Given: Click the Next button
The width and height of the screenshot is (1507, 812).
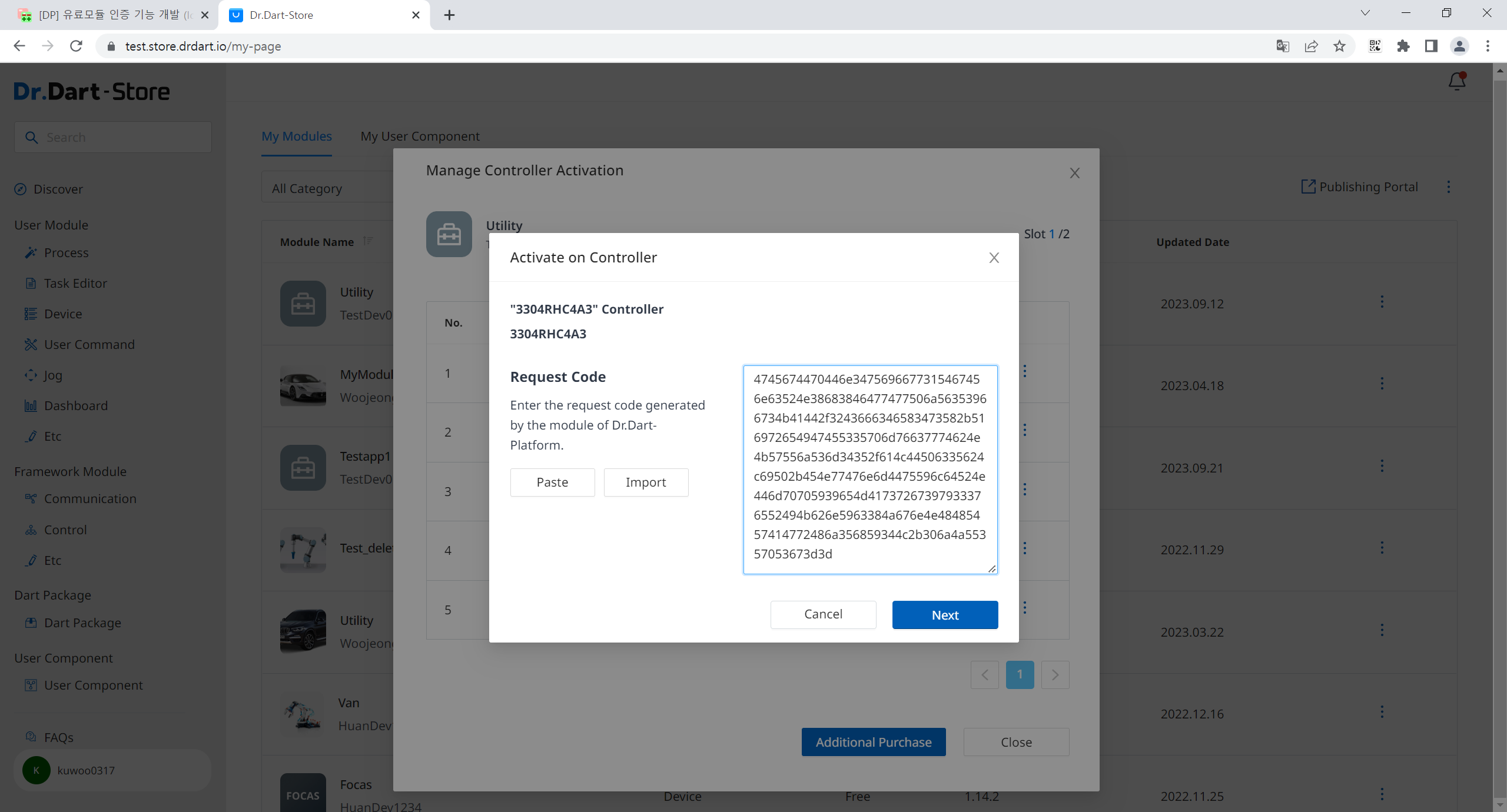Looking at the screenshot, I should tap(944, 615).
